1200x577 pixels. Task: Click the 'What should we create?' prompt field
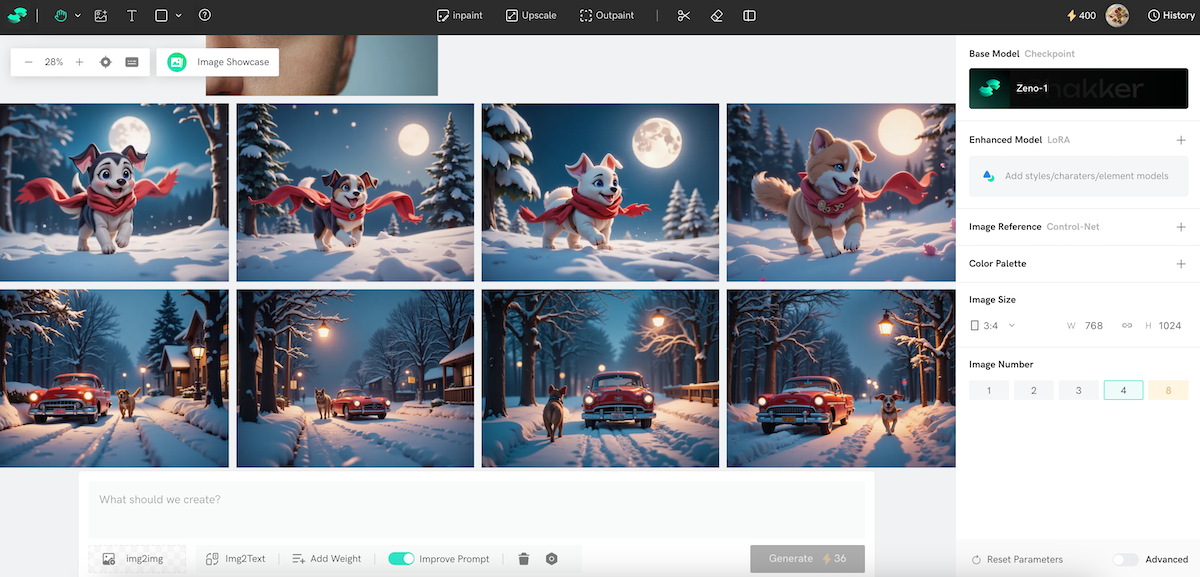pyautogui.click(x=476, y=508)
